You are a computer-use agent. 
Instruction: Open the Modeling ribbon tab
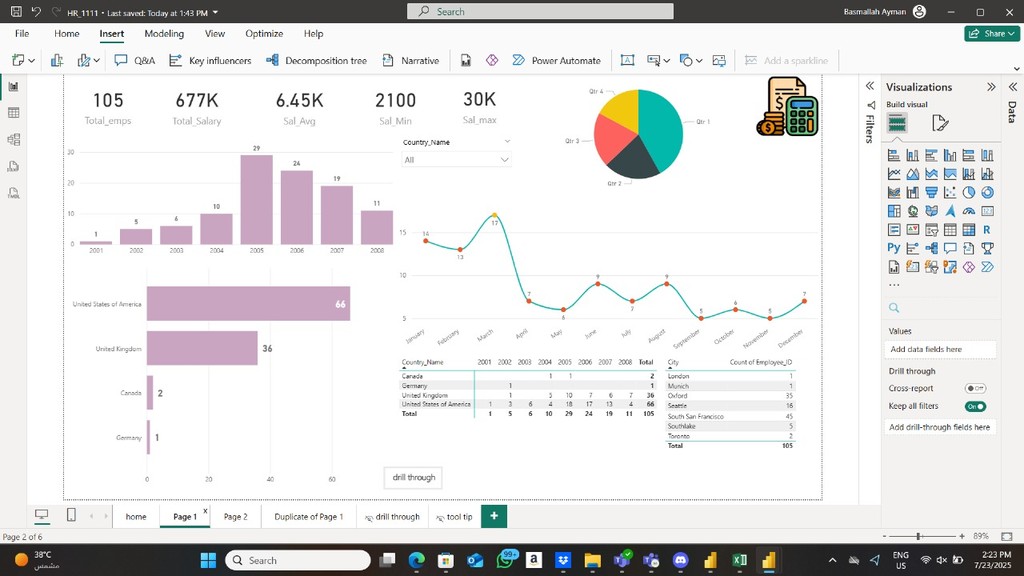pyautogui.click(x=164, y=33)
